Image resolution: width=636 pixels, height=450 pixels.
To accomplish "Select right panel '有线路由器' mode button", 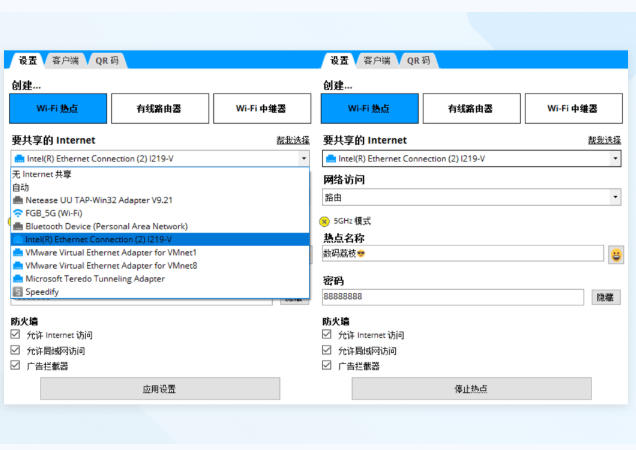I will click(471, 108).
